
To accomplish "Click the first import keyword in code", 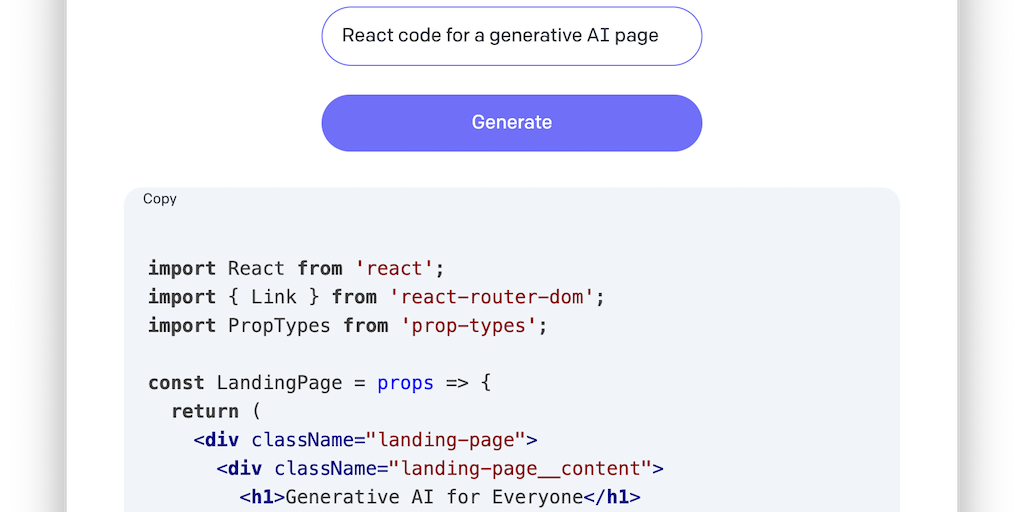I will 182,268.
